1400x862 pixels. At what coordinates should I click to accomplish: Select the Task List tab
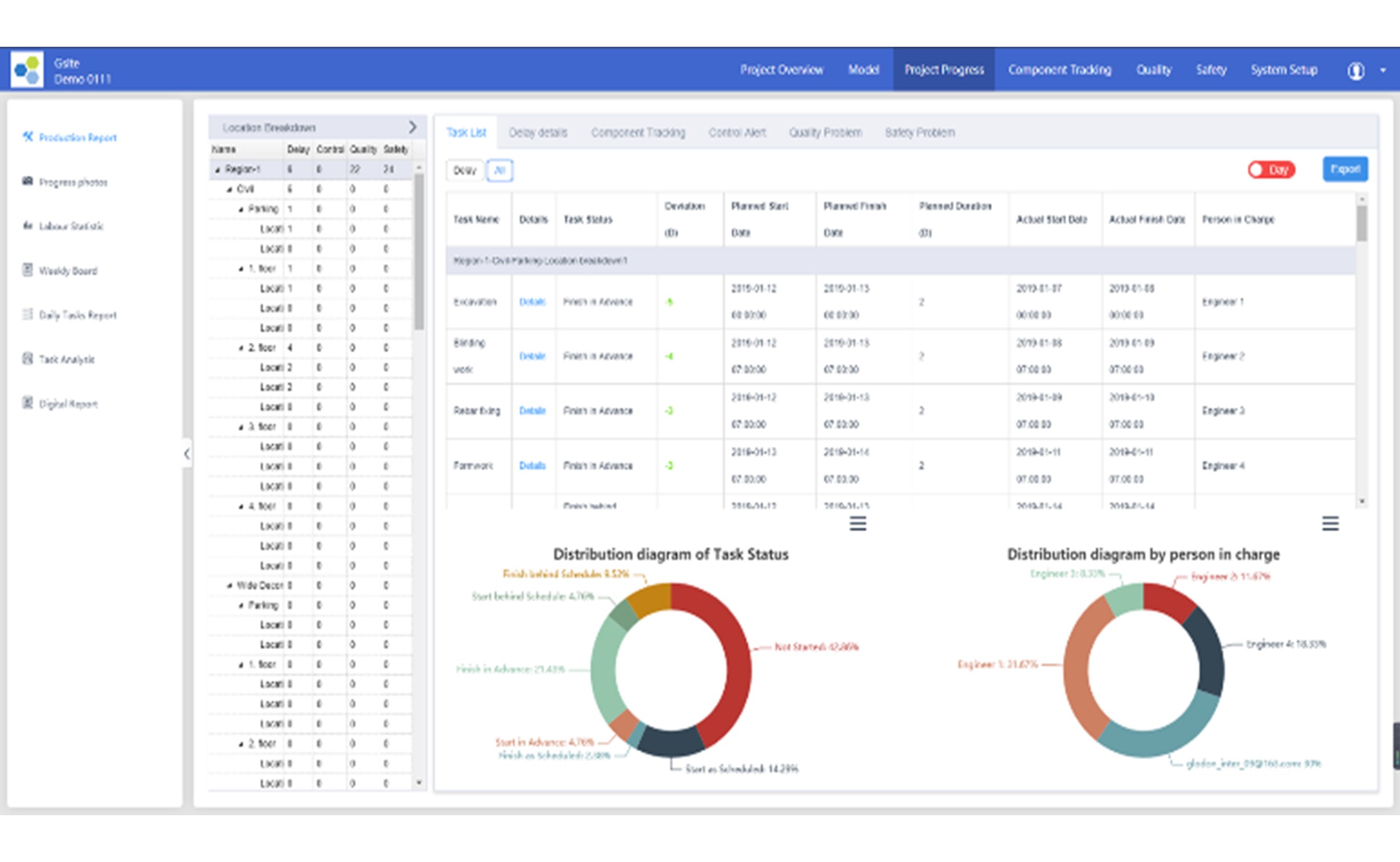pos(466,132)
